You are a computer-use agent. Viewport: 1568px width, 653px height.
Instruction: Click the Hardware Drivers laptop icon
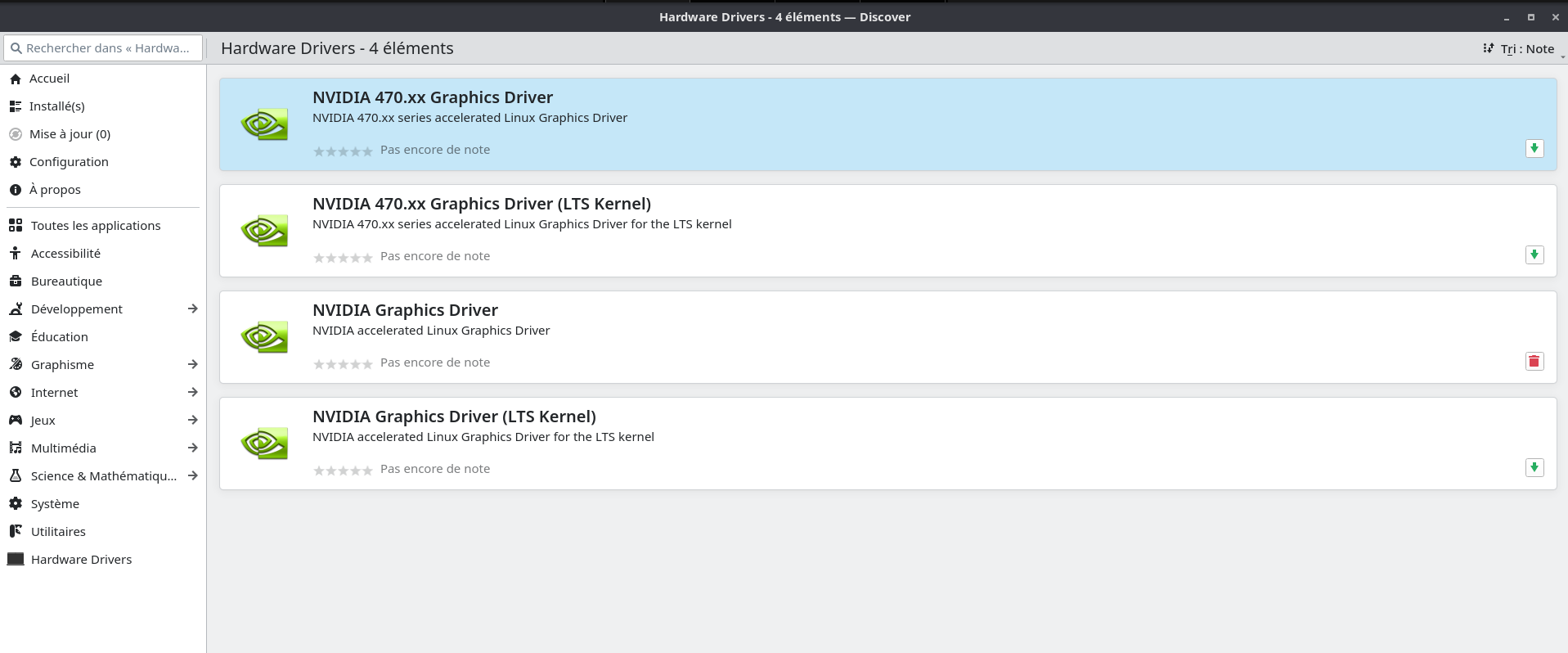pyautogui.click(x=16, y=560)
